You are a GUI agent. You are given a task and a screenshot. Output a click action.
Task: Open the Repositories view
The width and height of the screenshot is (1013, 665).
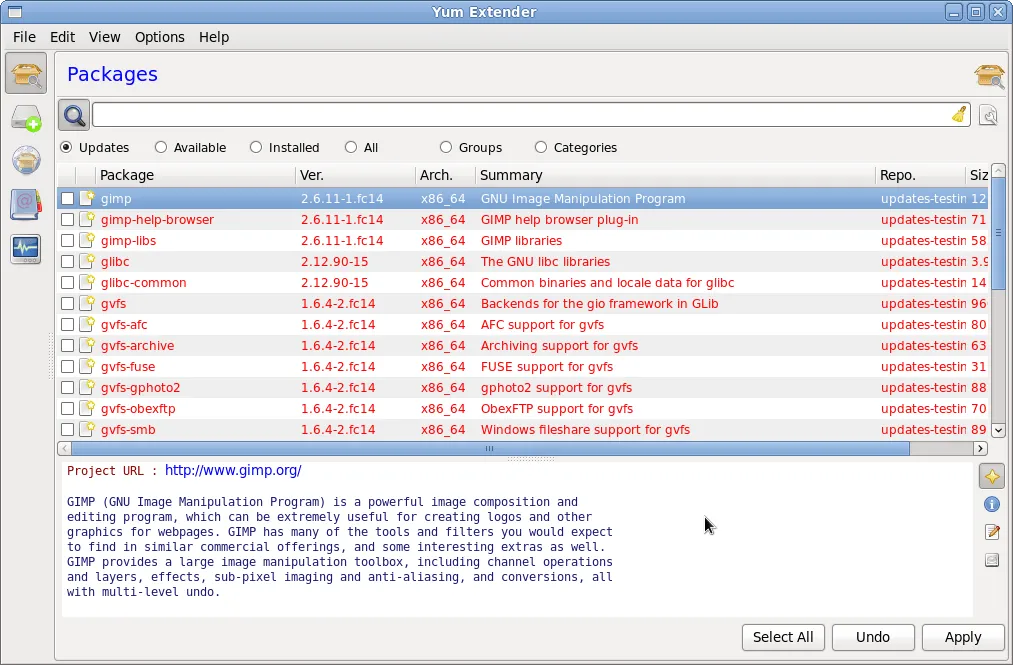pyautogui.click(x=26, y=160)
